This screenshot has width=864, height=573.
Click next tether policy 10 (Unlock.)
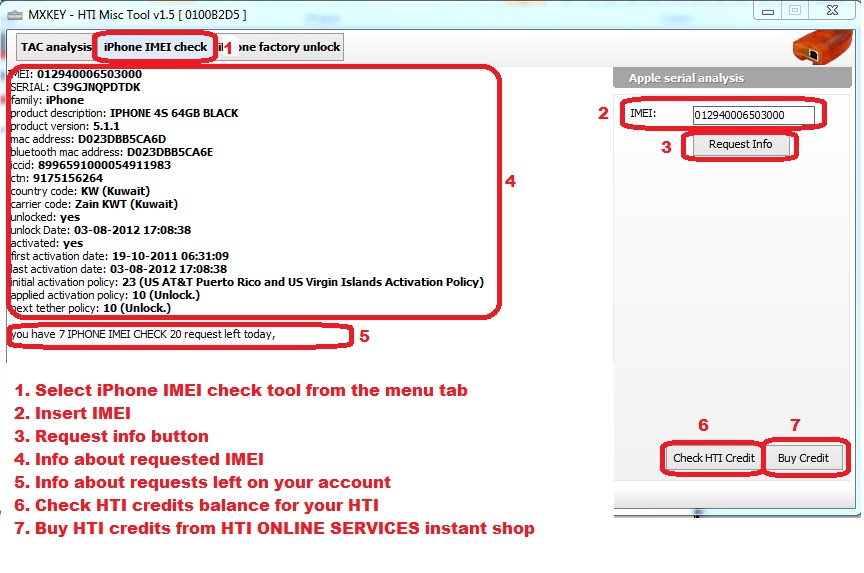(91, 308)
